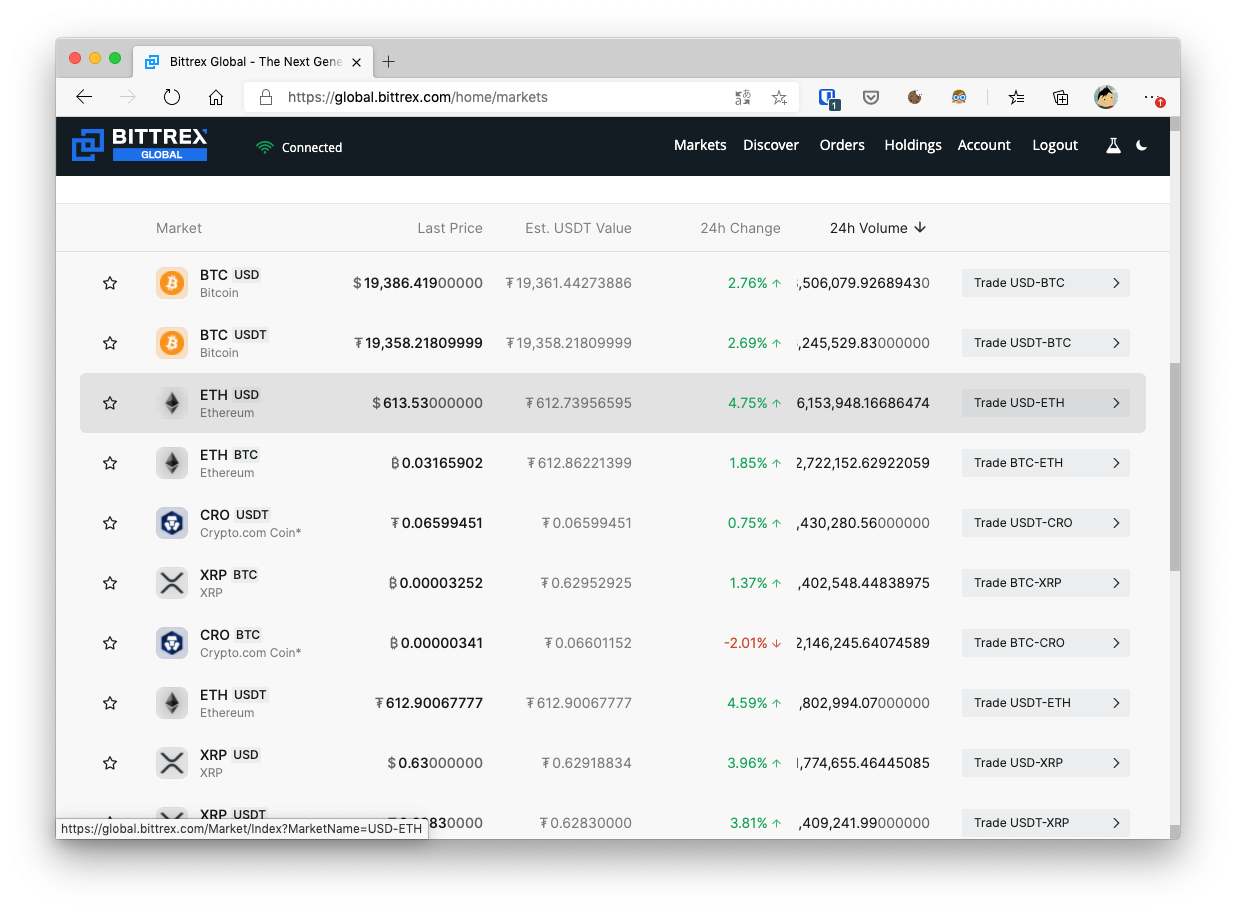Click the translate icon in address bar
The image size is (1236, 913).
(742, 97)
